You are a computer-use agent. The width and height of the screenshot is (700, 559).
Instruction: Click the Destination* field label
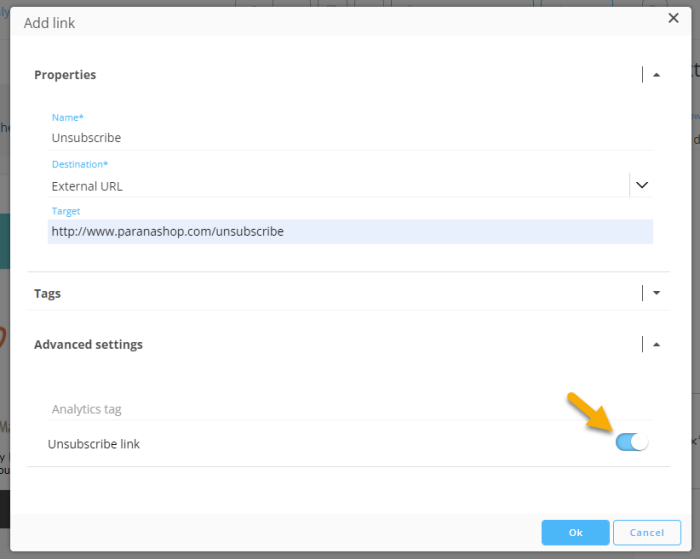(80, 164)
